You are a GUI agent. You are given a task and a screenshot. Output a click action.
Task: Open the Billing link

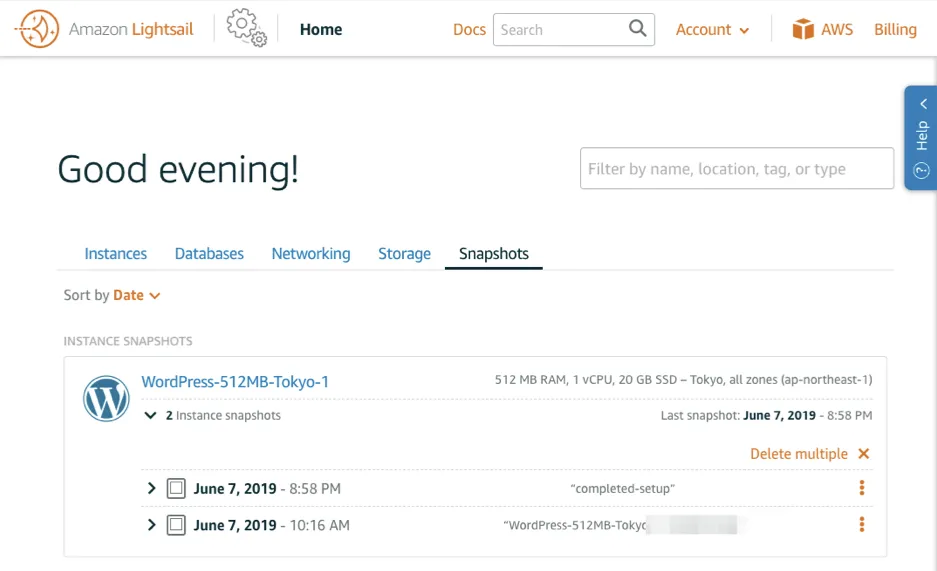(895, 30)
